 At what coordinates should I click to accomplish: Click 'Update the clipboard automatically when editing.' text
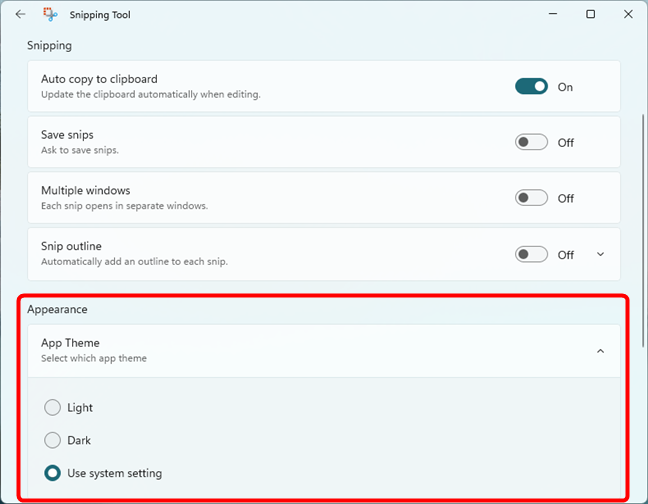pos(151,94)
